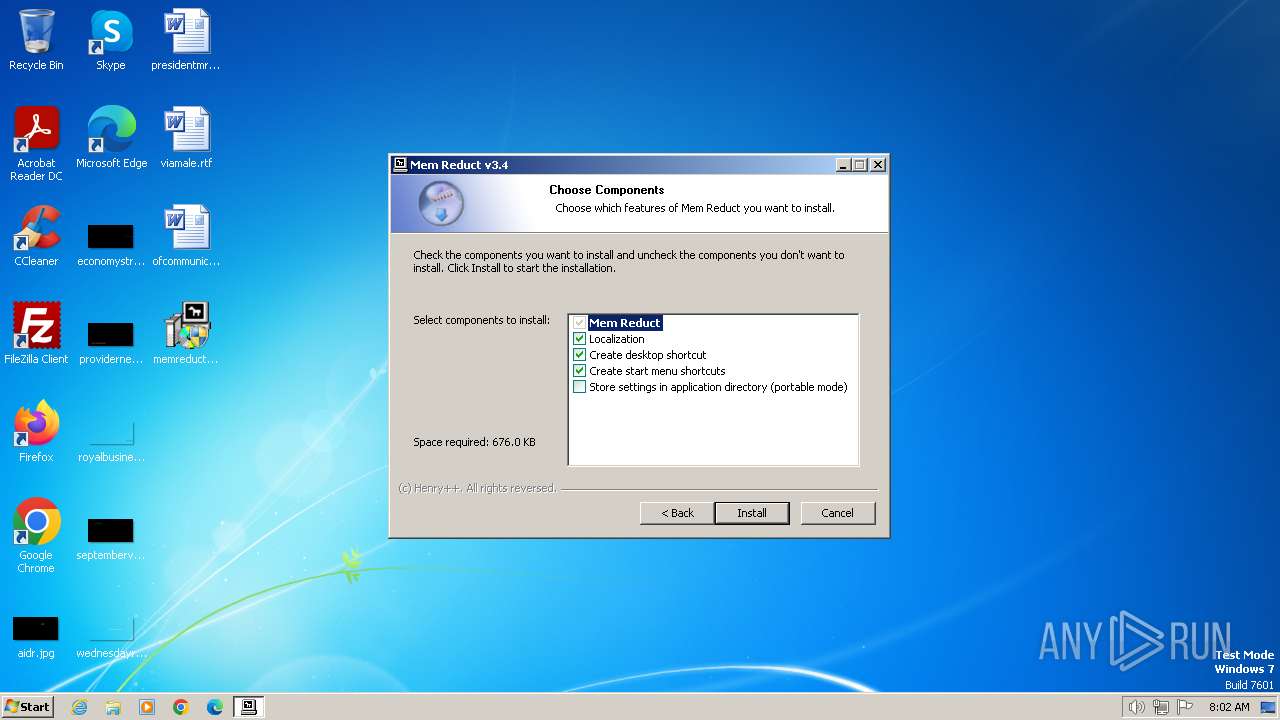Uncheck the Localization component
Screen dimensions: 1280x720
point(579,339)
